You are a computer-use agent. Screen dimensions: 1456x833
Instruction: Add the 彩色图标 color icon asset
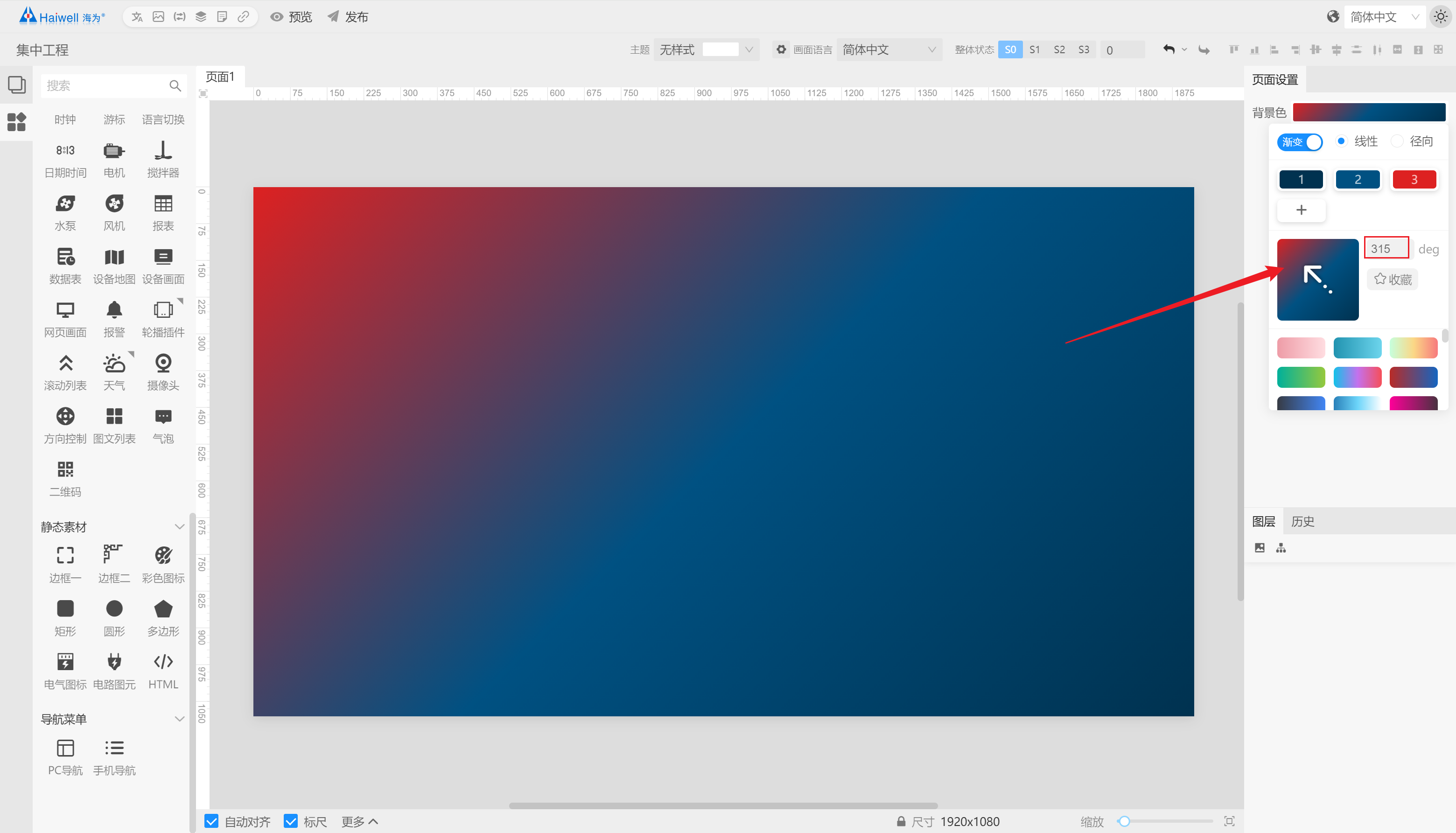(x=163, y=565)
